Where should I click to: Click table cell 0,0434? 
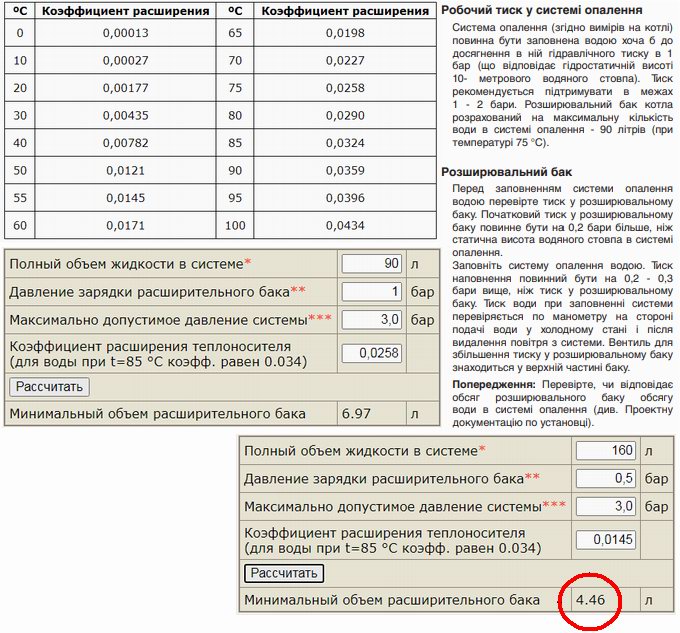345,225
